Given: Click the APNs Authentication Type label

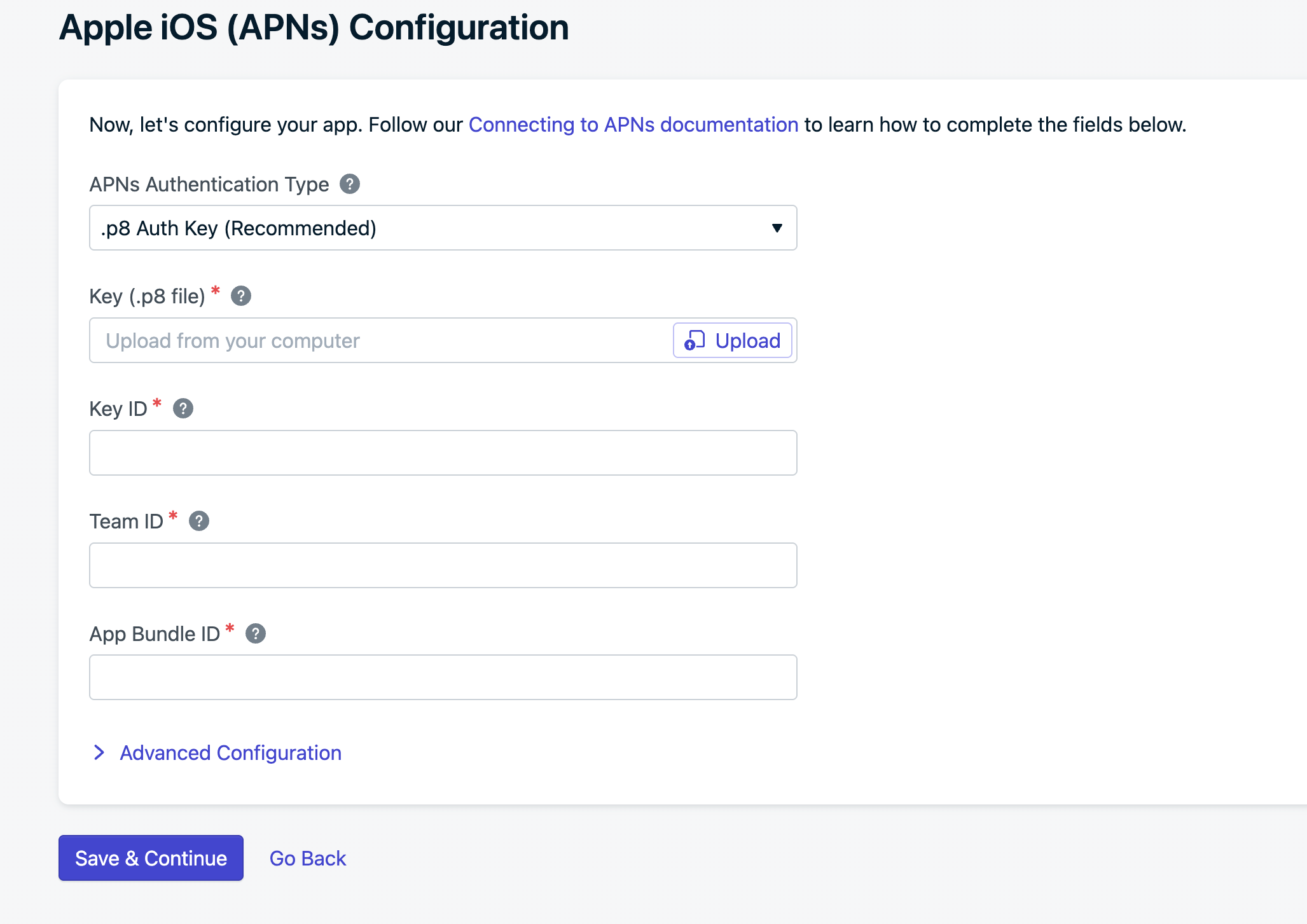Looking at the screenshot, I should (x=209, y=184).
